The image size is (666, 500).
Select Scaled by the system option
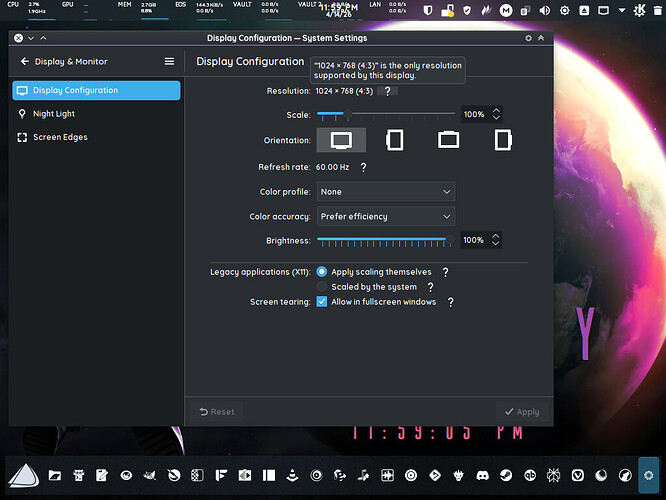(x=322, y=287)
